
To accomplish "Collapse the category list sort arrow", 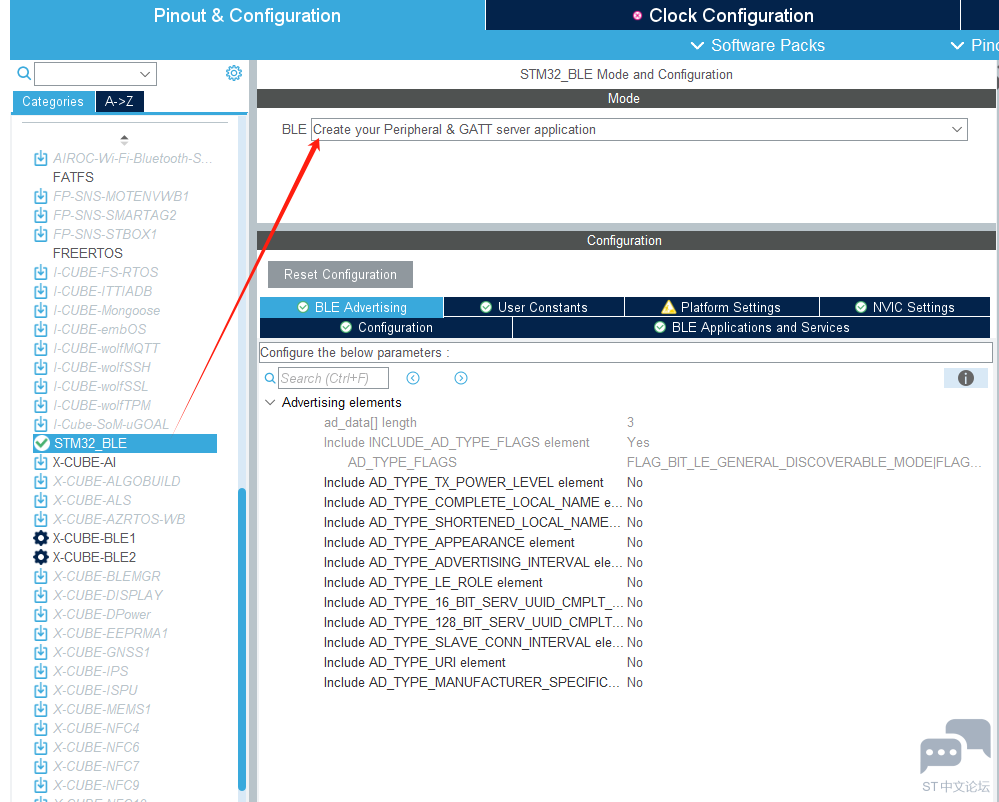I will [124, 139].
